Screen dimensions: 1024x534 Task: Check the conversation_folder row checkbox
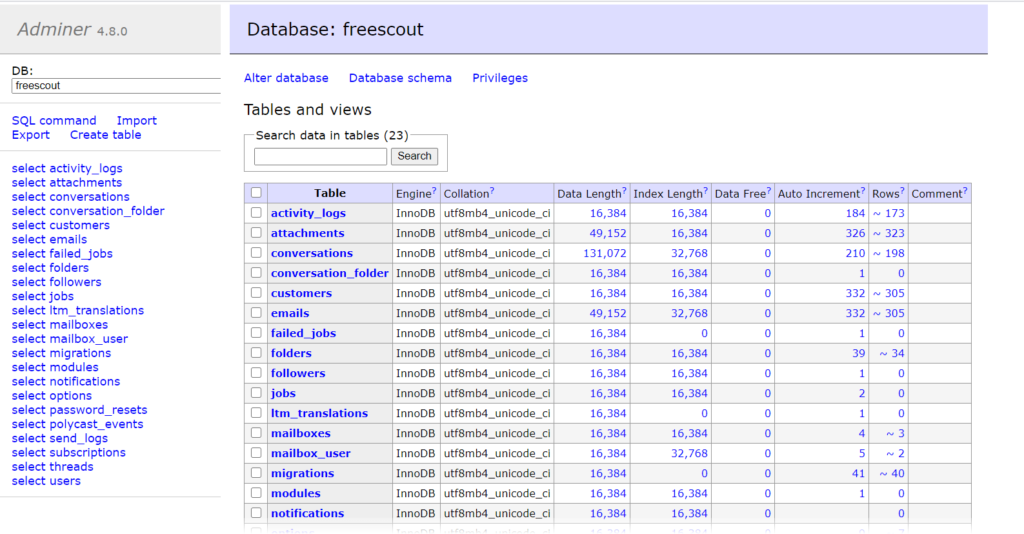click(256, 273)
